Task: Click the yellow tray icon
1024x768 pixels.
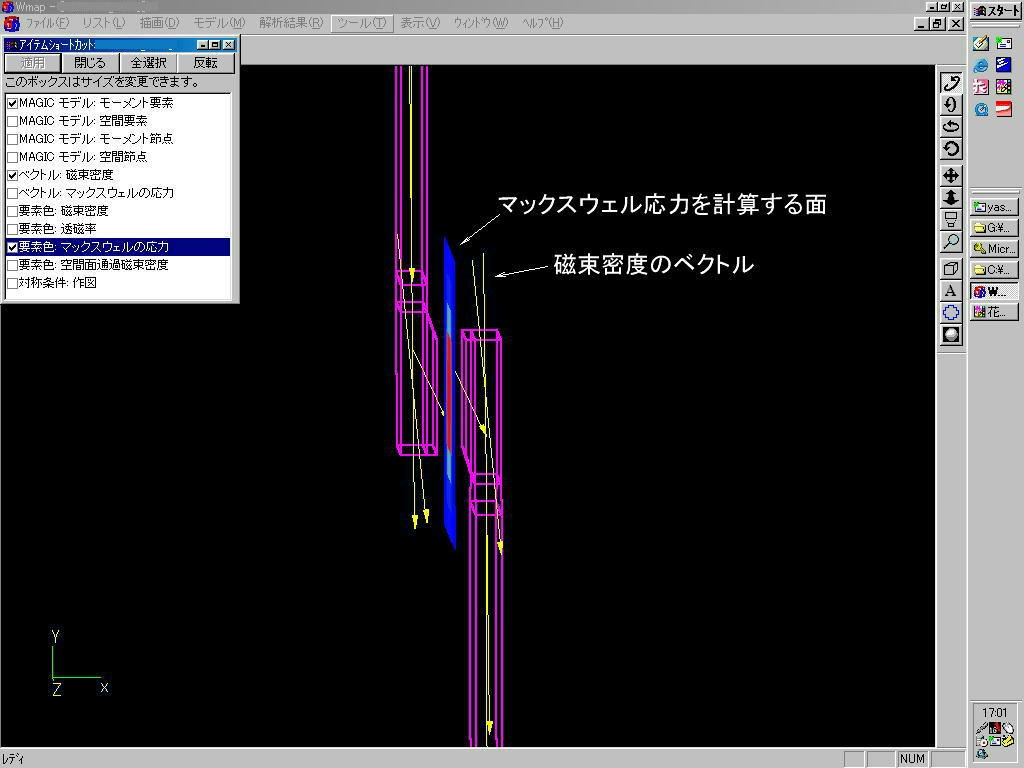Action: pos(1007,741)
